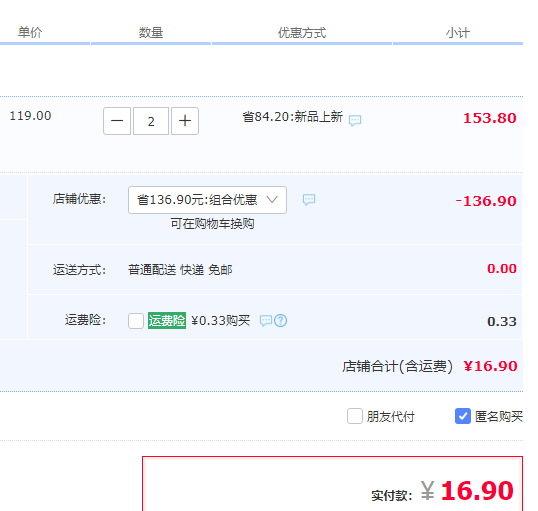Viewport: 538px width, 511px height.
Task: Check the 朋友代付 checkbox
Action: click(355, 416)
